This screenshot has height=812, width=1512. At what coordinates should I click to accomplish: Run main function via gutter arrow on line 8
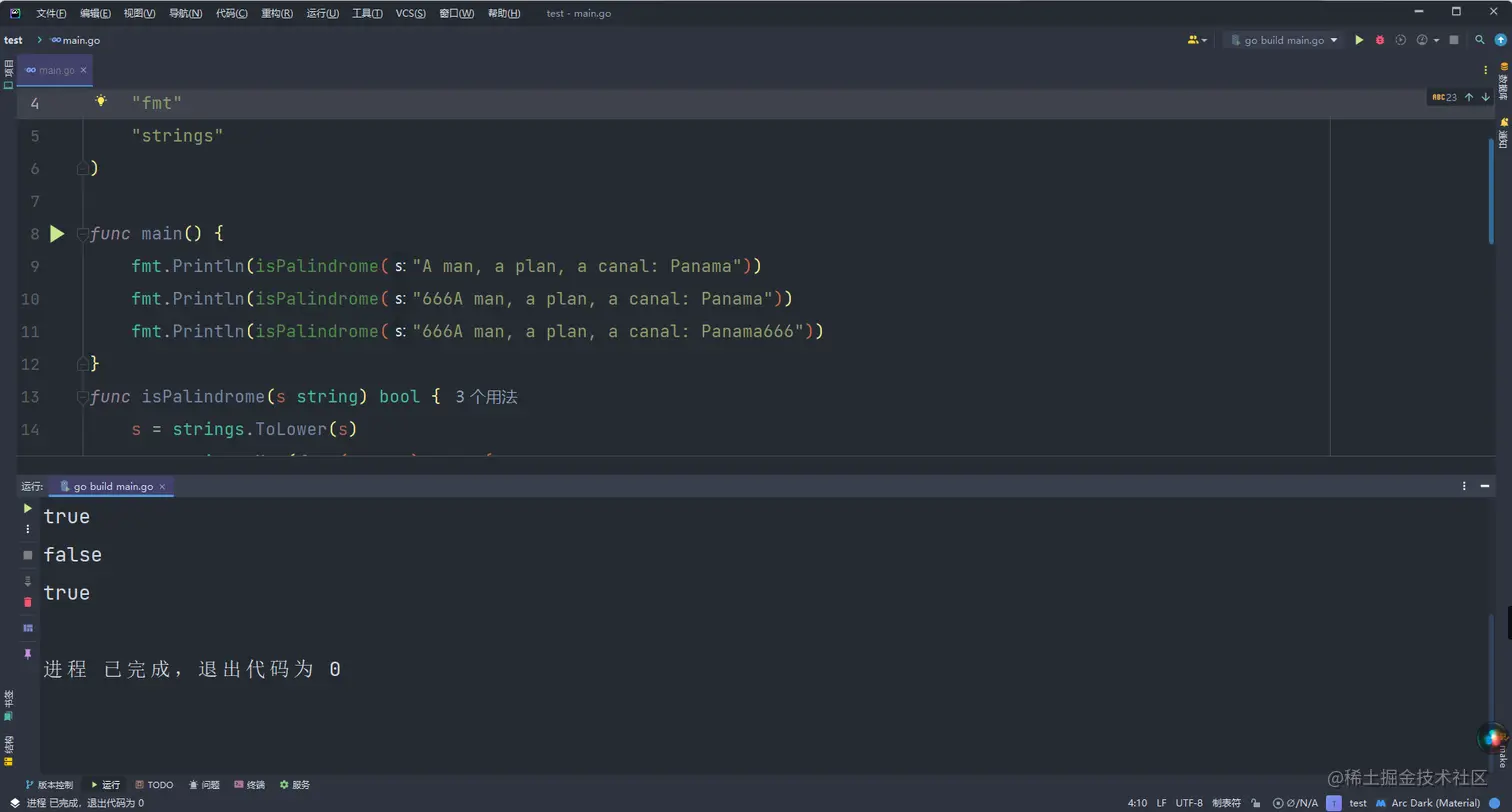pos(57,234)
